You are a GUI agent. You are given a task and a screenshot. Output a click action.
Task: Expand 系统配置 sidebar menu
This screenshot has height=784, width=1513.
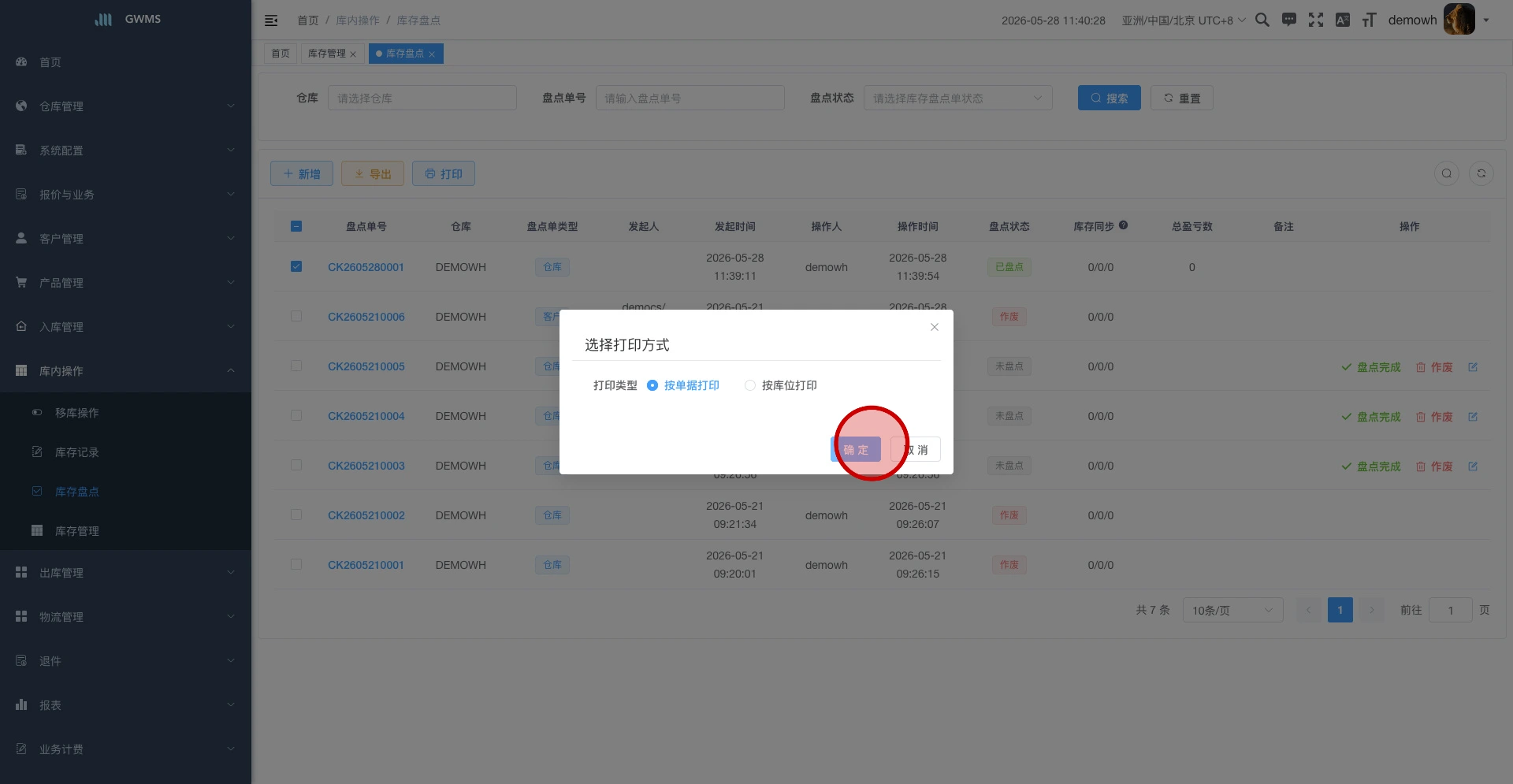tap(126, 150)
